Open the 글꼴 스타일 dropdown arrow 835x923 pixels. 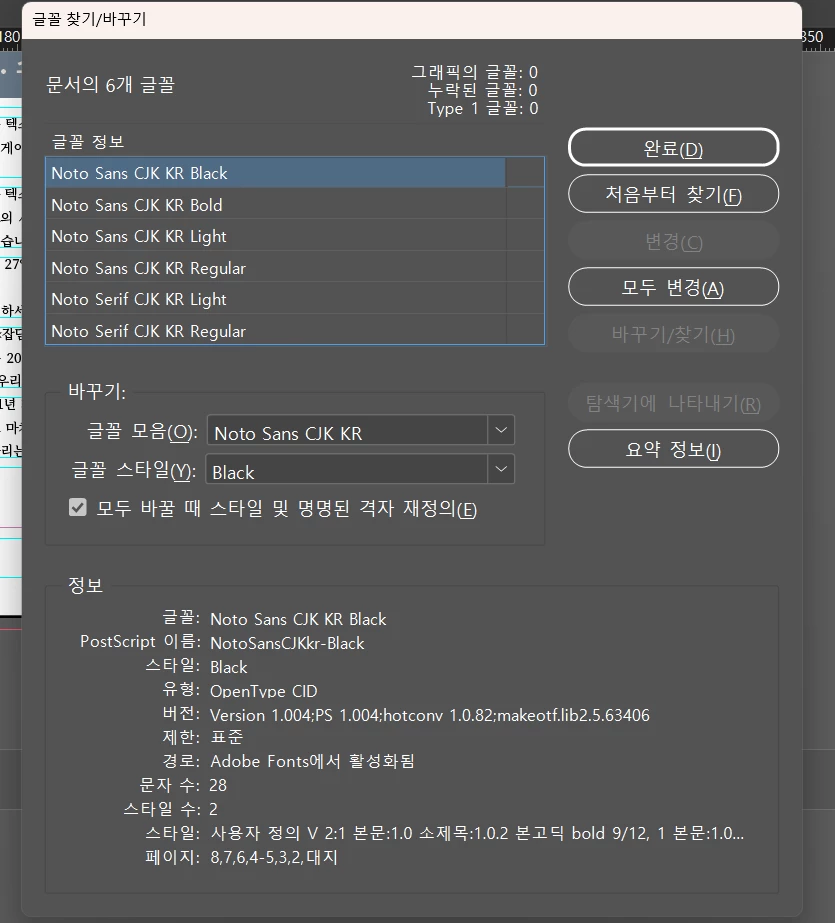click(x=501, y=469)
